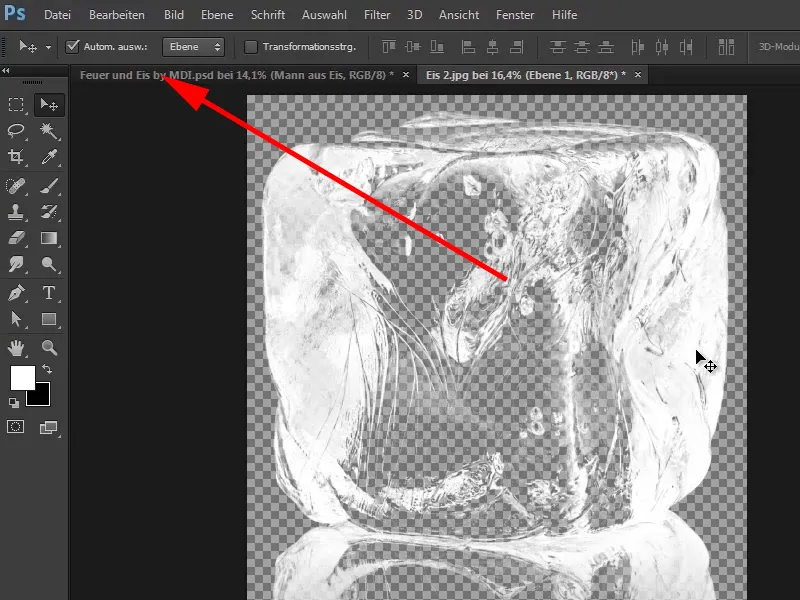The image size is (800, 600).
Task: Open the Bearbeiten menu
Action: click(116, 15)
